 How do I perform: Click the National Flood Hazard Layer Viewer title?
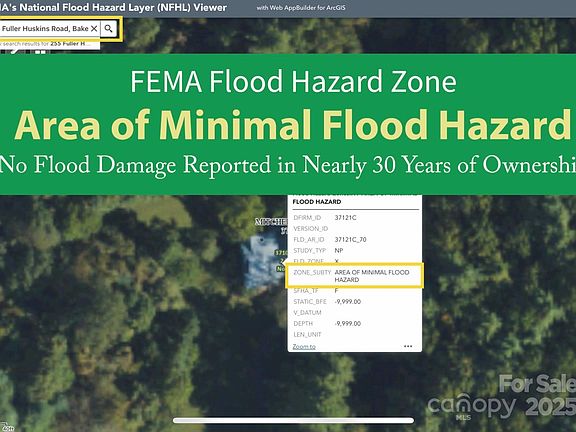[114, 7]
